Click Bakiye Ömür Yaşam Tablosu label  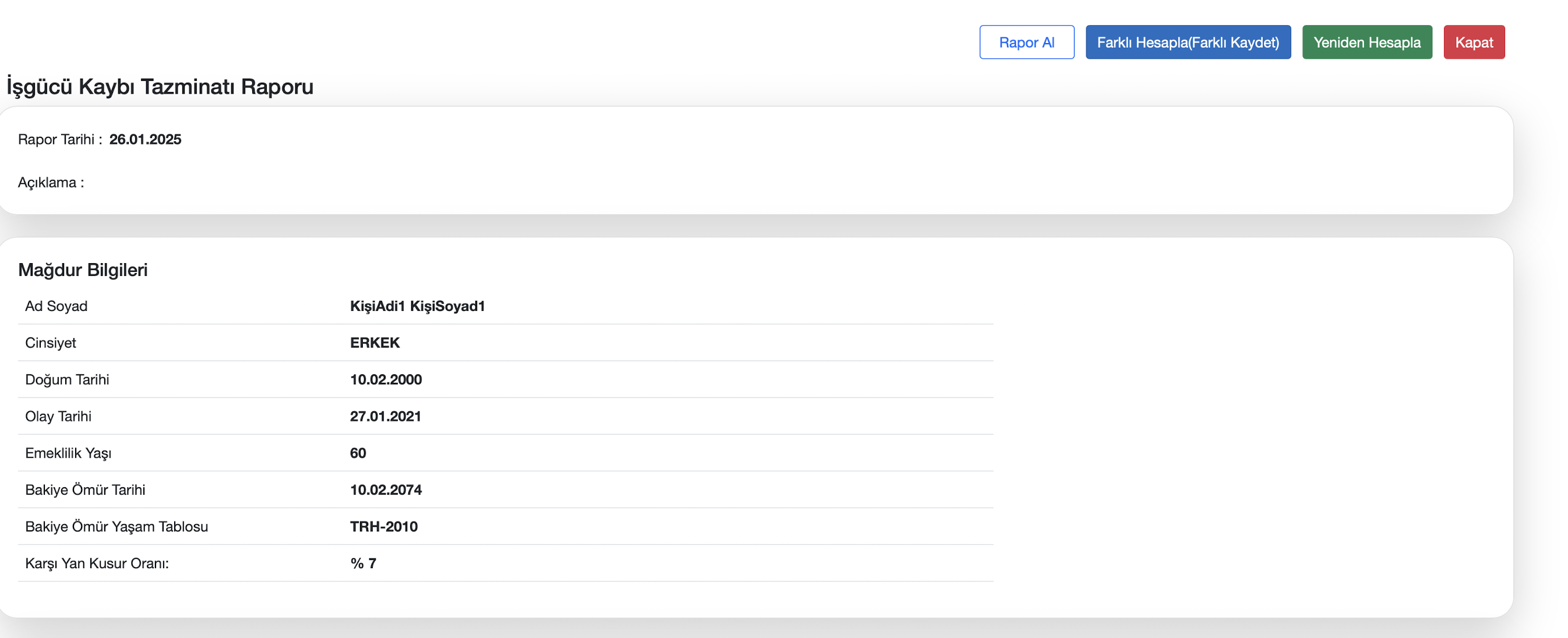(x=116, y=527)
